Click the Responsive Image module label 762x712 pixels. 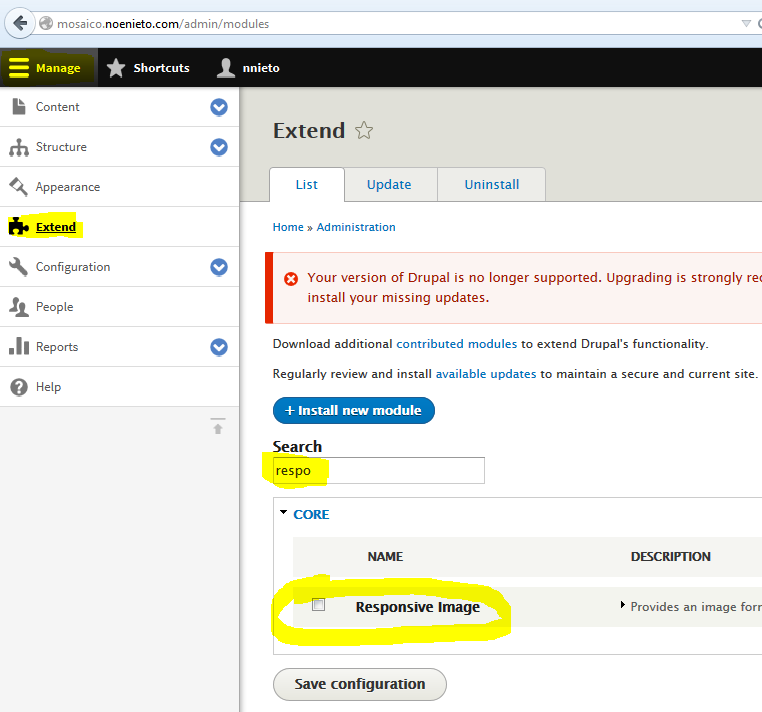click(x=418, y=607)
